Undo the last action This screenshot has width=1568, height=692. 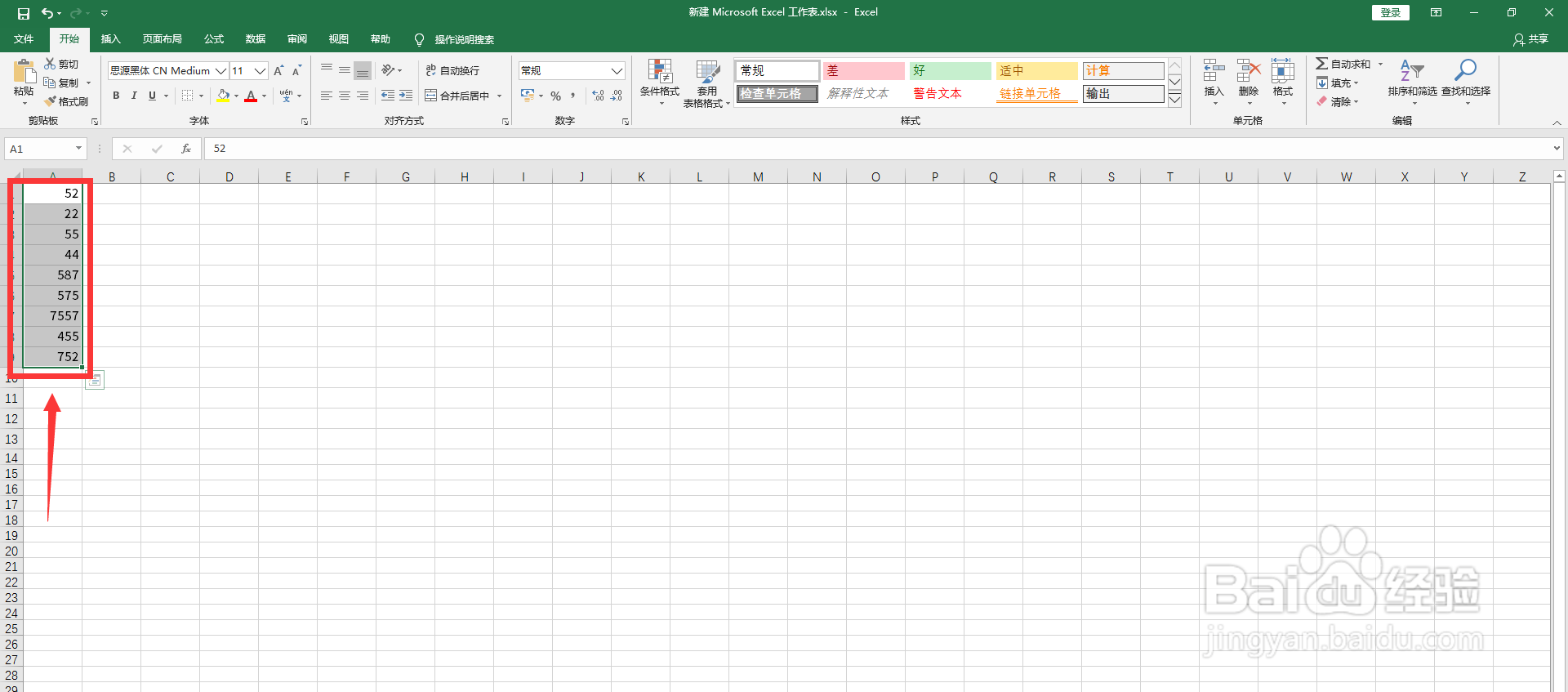pyautogui.click(x=48, y=13)
